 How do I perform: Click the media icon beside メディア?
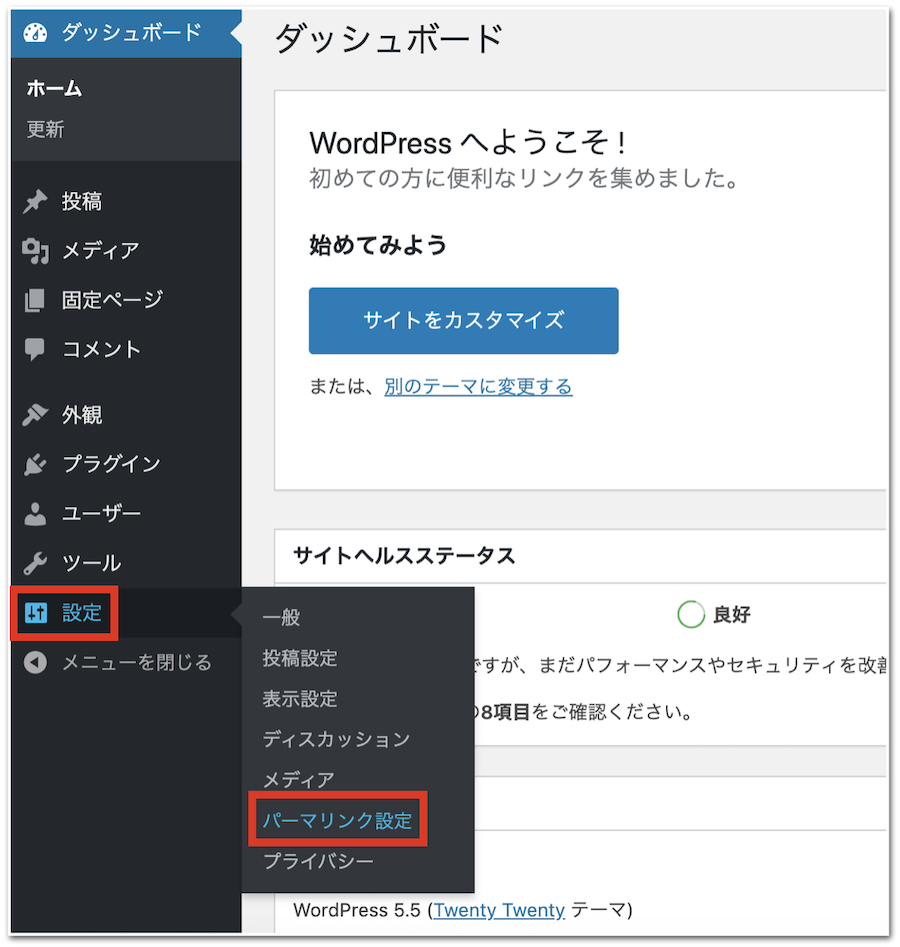click(x=36, y=251)
